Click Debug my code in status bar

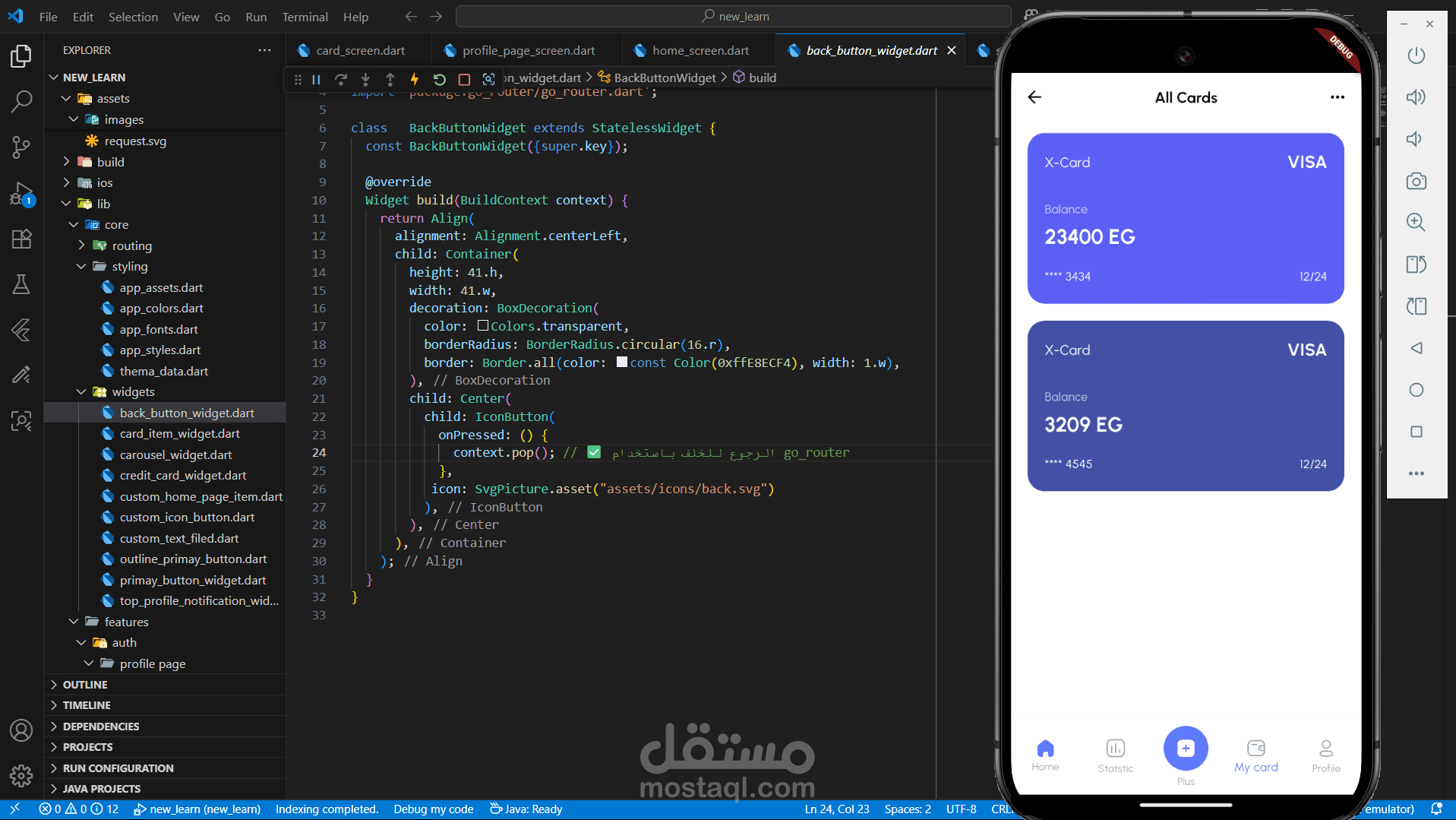[433, 809]
